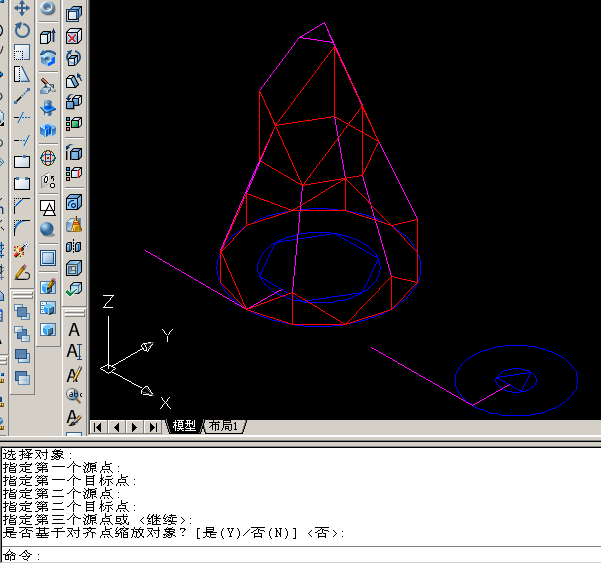601x563 pixels.
Task: Click the next layout tab arrow
Action: pyautogui.click(x=135, y=427)
